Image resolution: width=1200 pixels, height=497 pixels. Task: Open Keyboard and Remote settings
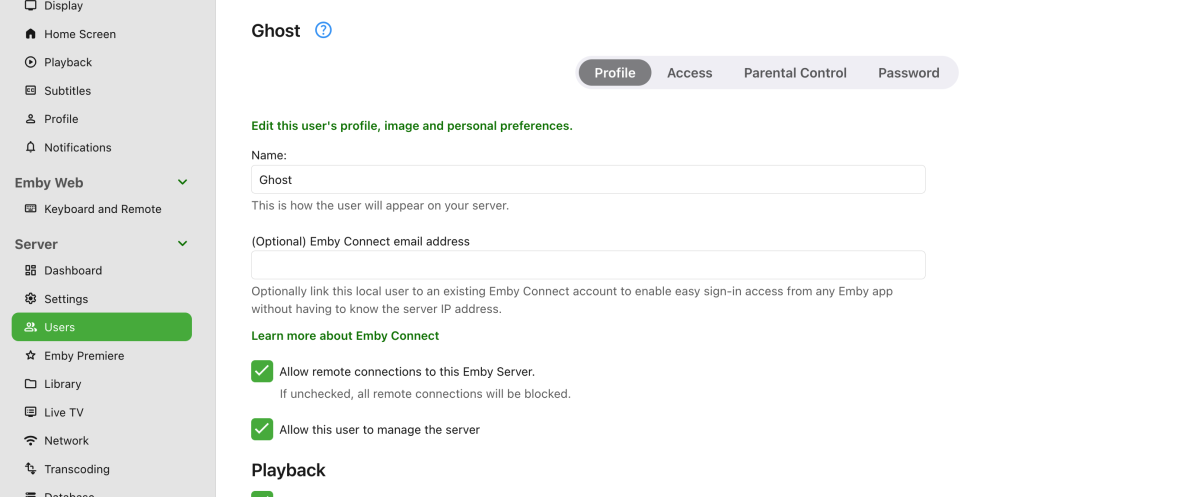coord(102,209)
